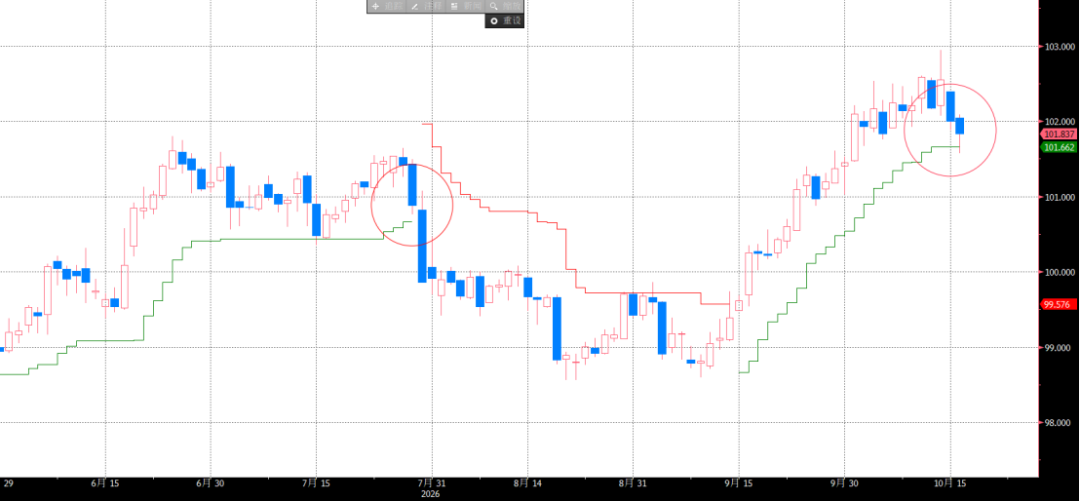
Task: Click the 8月 31 date axis label
Action: [633, 484]
